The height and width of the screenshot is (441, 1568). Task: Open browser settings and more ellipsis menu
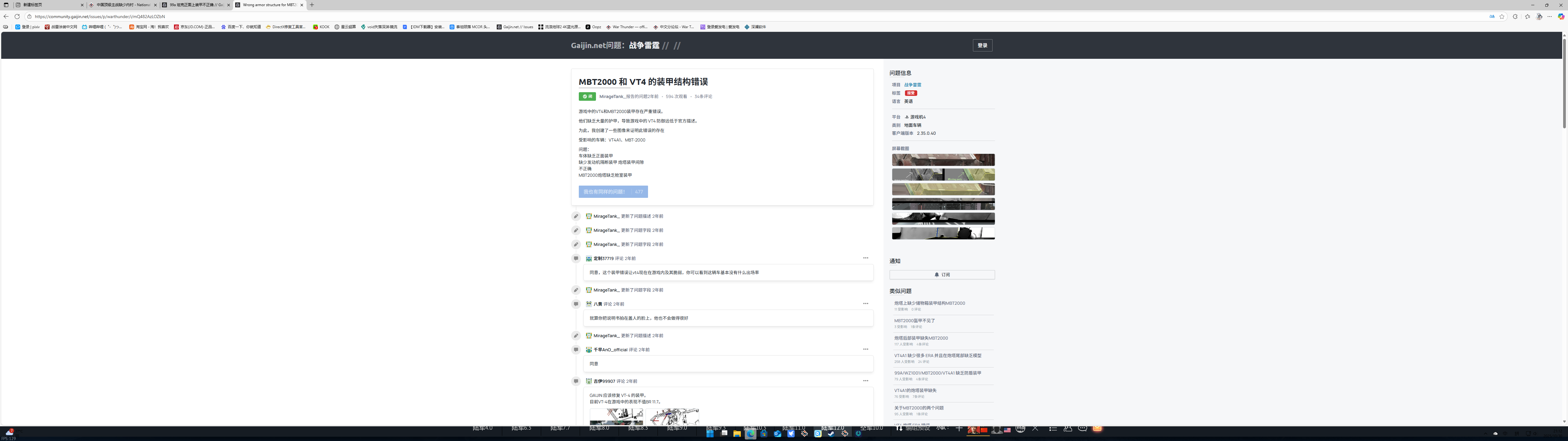(x=1550, y=17)
